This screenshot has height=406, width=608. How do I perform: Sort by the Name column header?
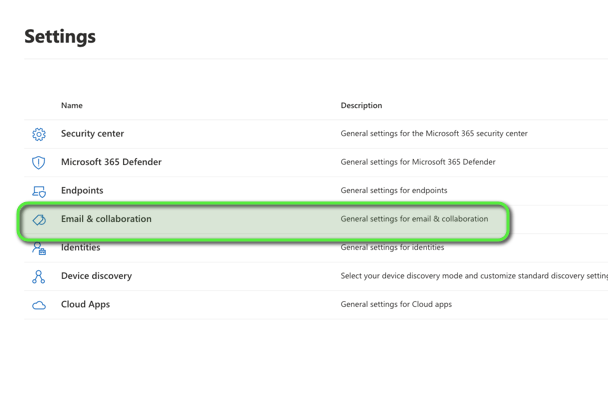72,105
